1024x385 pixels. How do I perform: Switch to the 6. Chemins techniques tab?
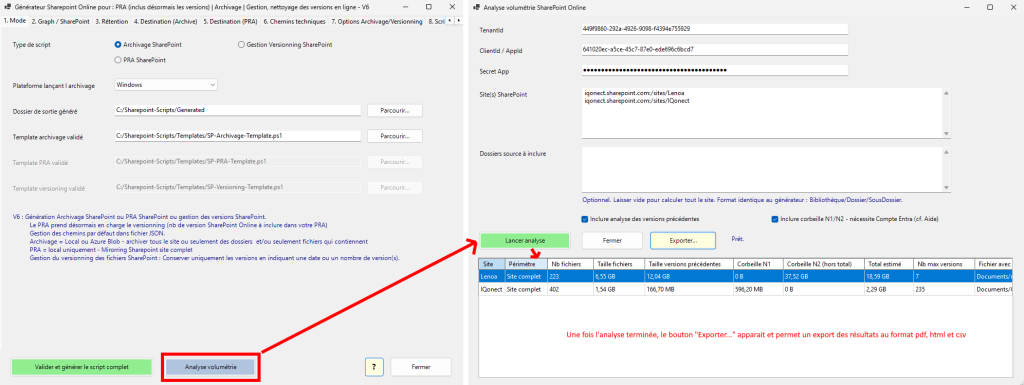pyautogui.click(x=295, y=21)
